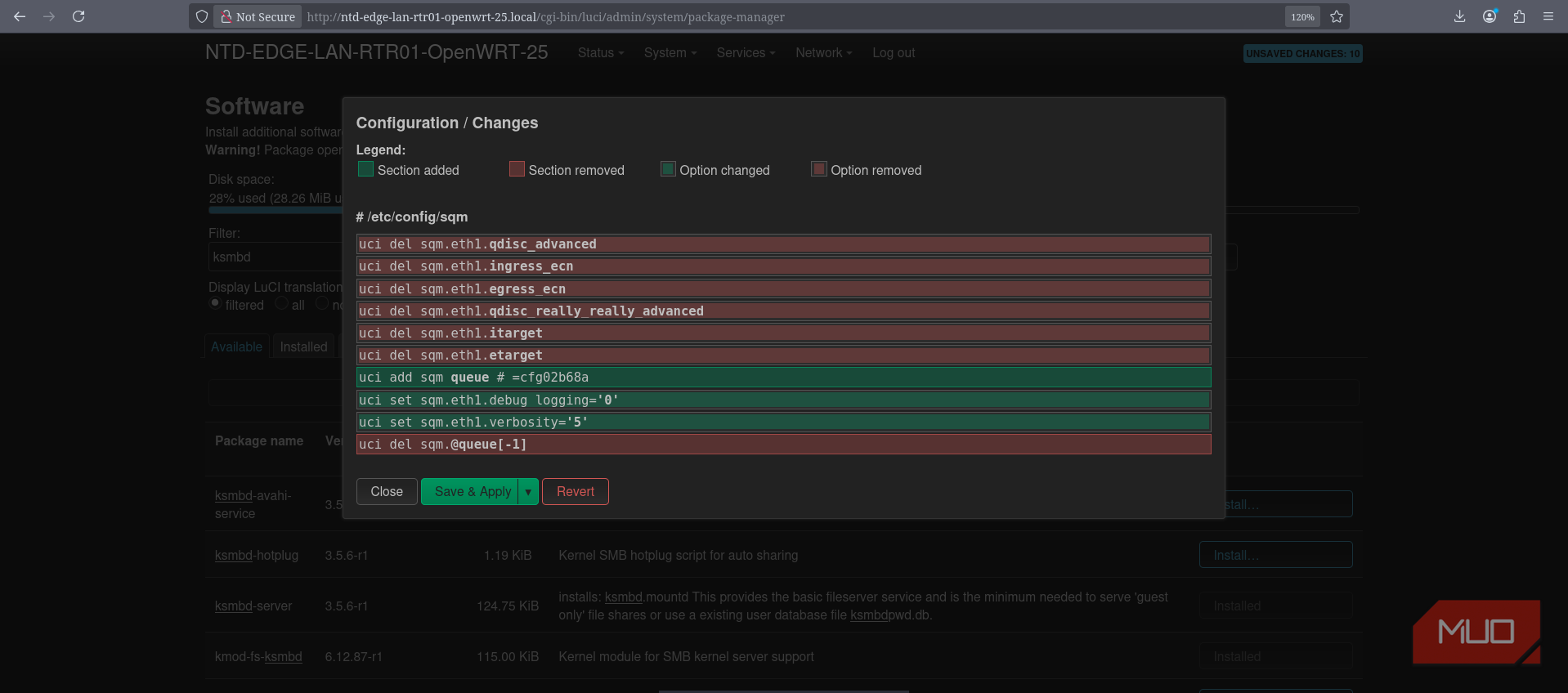
Task: Open the Unsaved Changes: 10 indicator
Action: [x=1303, y=53]
